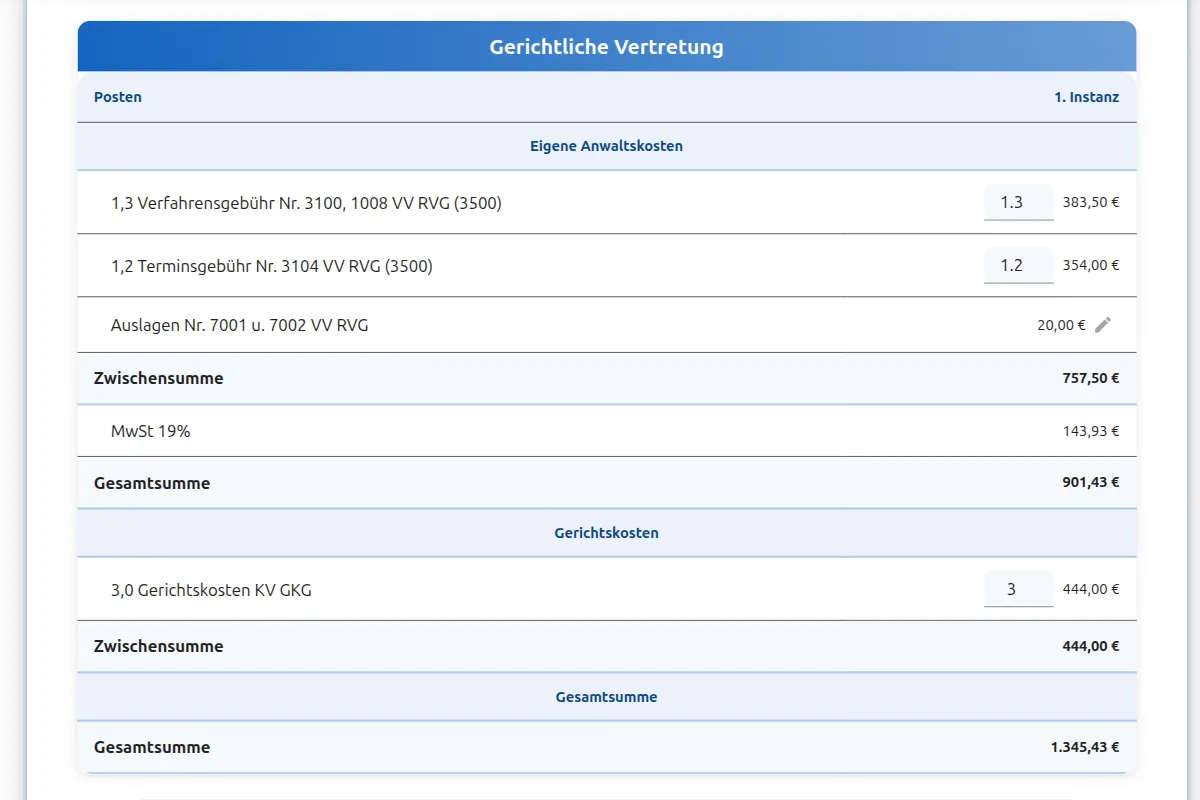Click the Auslagen Nr. 7001 u. 7002 row
1200x800 pixels.
[240, 324]
